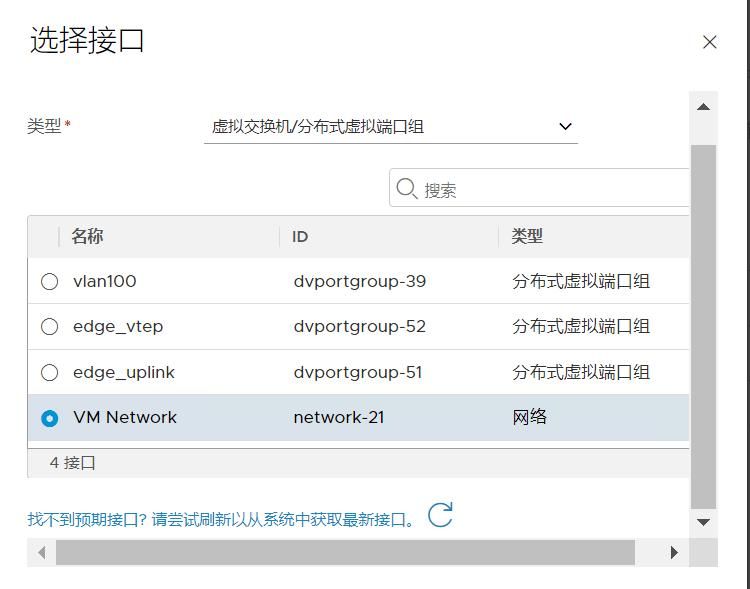750x589 pixels.
Task: Select the VM Network radio button
Action: point(49,418)
